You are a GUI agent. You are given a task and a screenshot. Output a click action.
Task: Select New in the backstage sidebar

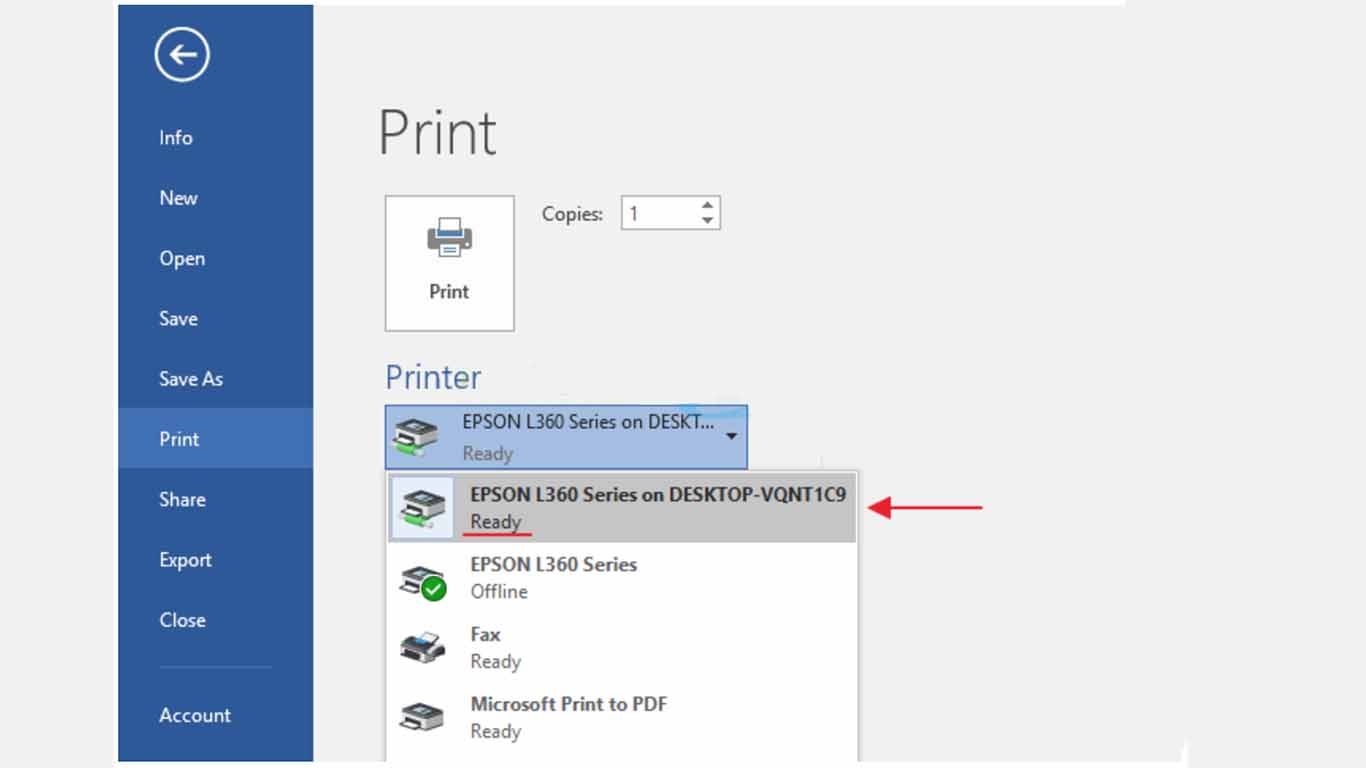(x=178, y=198)
